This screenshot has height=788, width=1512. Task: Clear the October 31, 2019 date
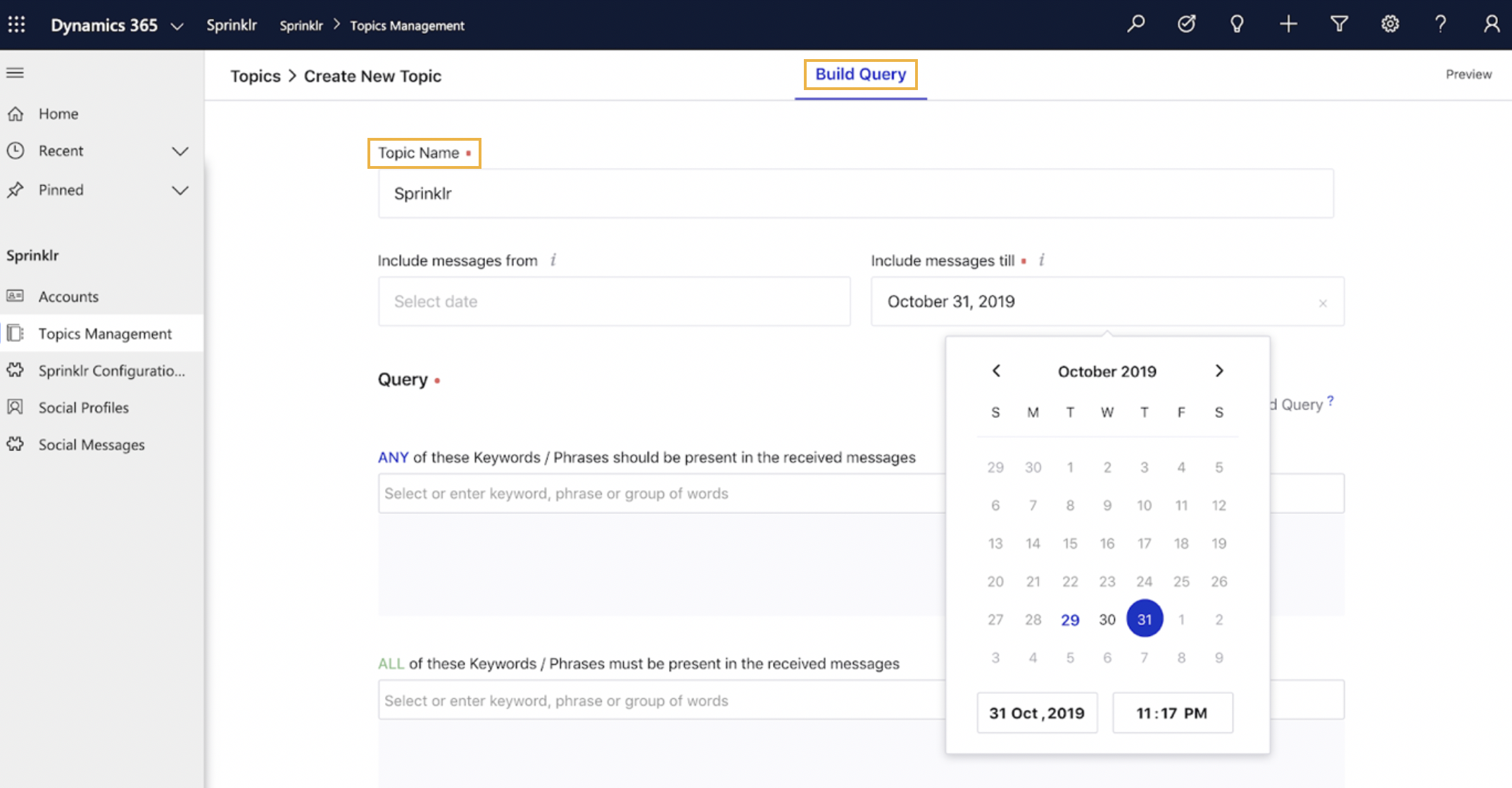click(1323, 303)
